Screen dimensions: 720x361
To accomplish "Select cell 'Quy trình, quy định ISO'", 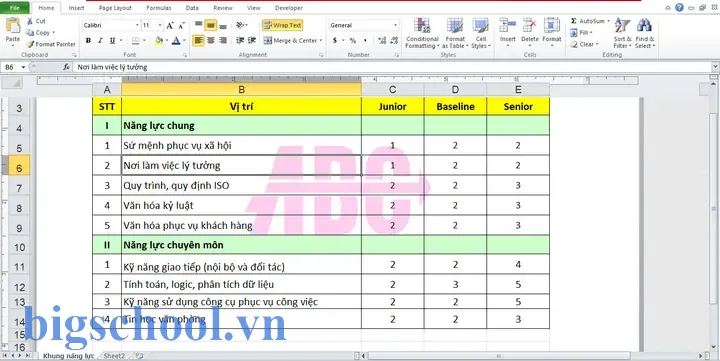I will coord(242,186).
